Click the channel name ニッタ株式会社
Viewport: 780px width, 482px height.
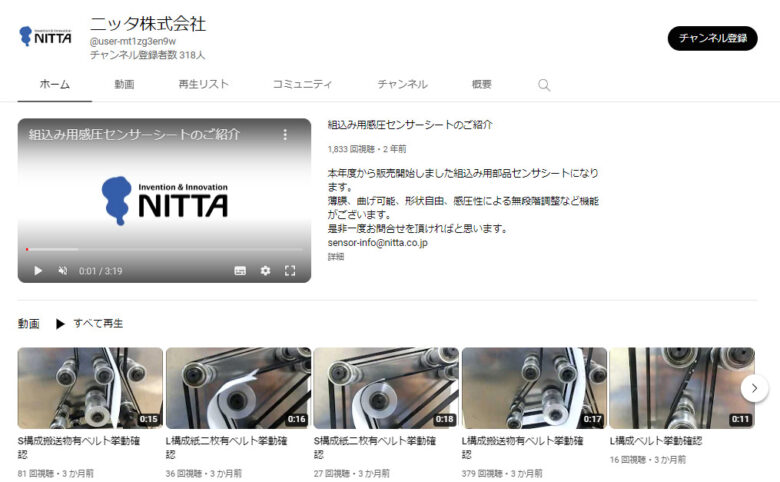[x=148, y=24]
